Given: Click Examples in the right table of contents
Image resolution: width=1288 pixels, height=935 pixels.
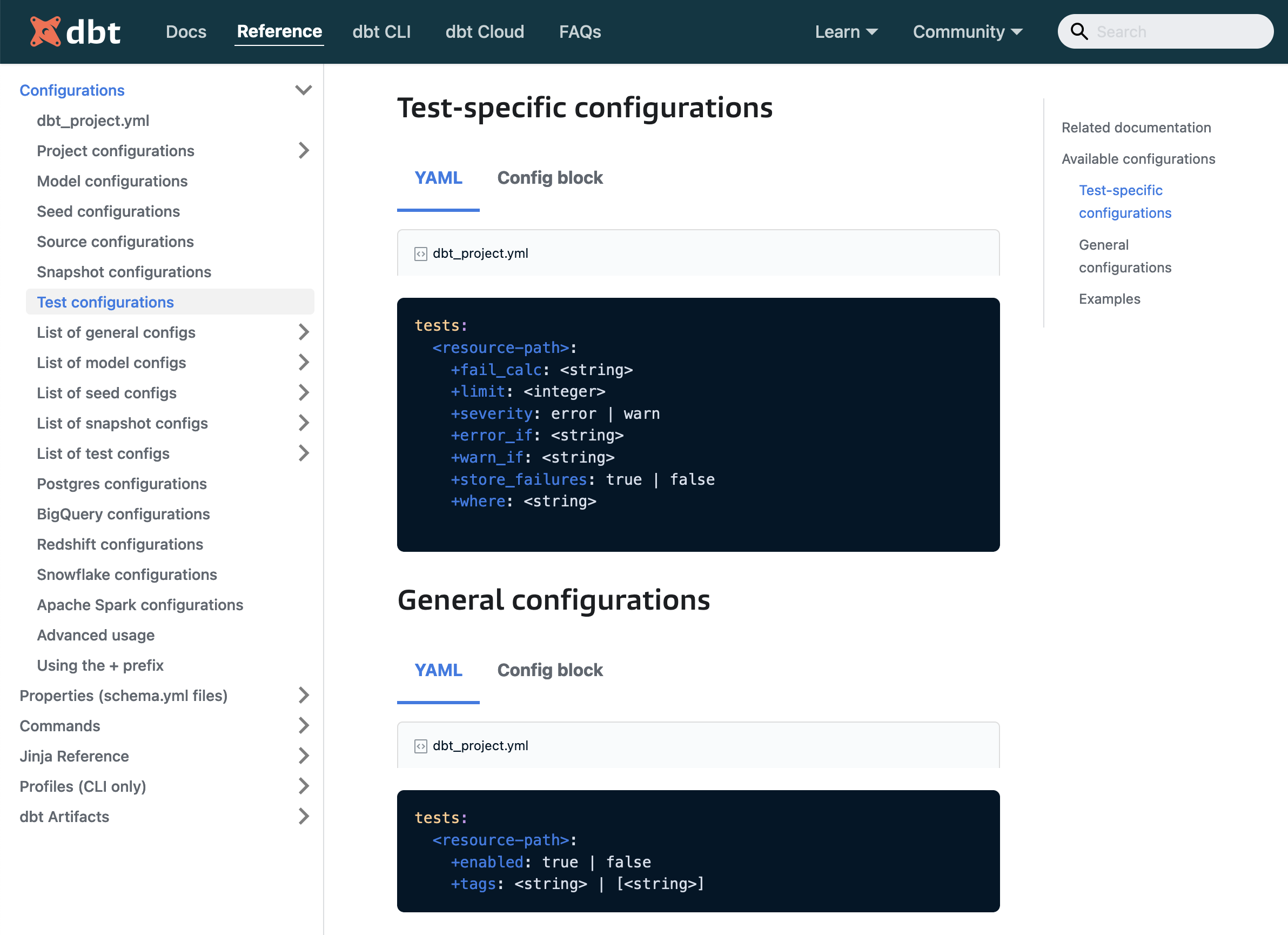Looking at the screenshot, I should click(1109, 299).
